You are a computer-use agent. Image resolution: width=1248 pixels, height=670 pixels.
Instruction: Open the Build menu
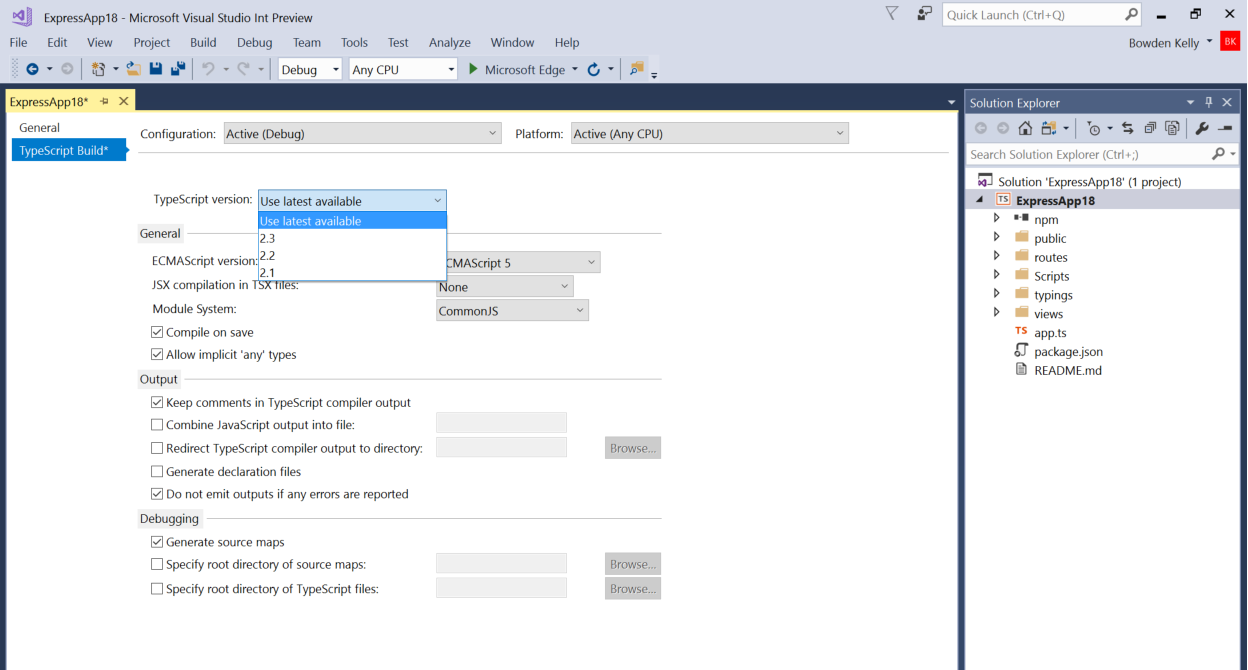[203, 42]
